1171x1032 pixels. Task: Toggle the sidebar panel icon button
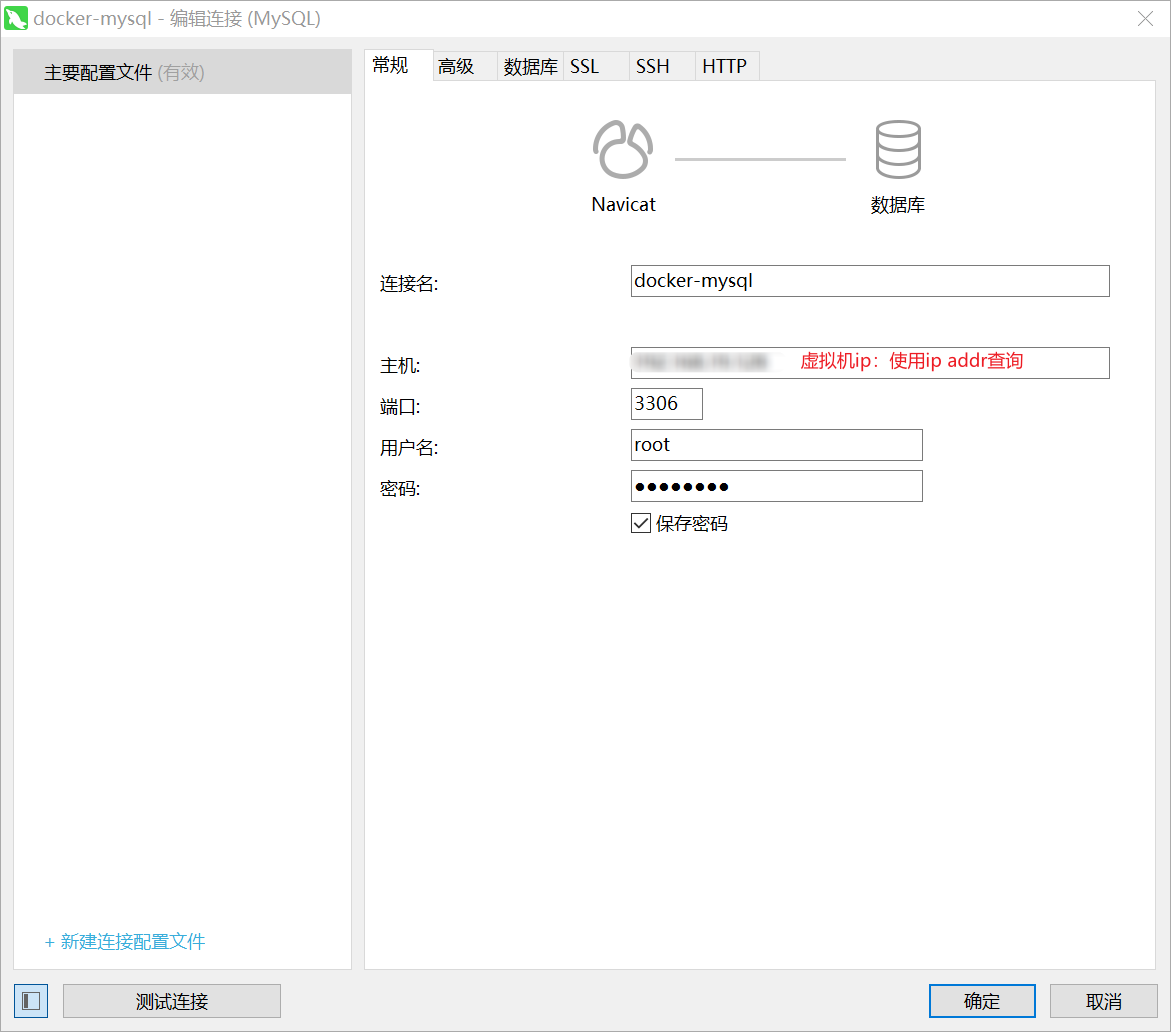[31, 1001]
